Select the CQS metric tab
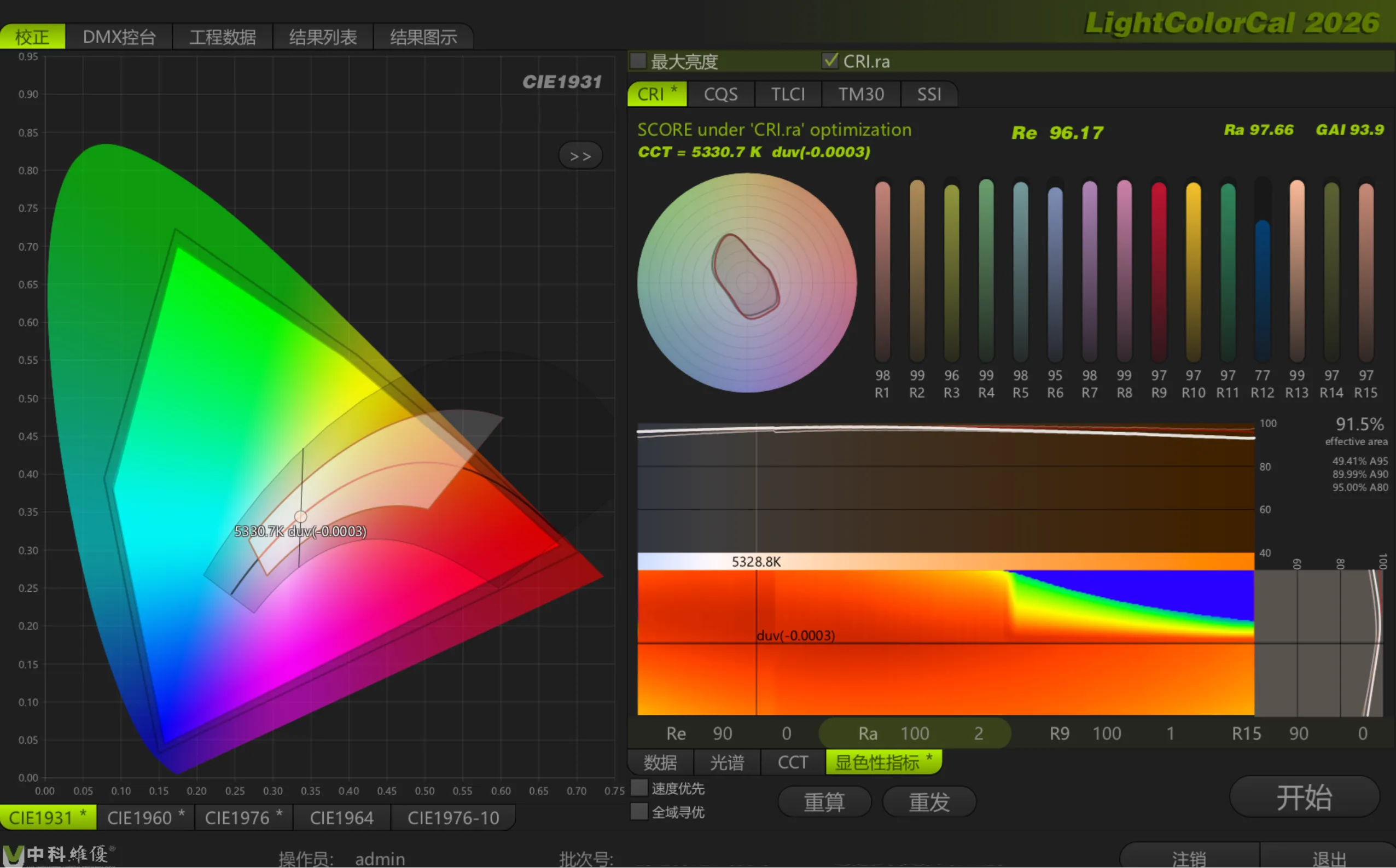Screen dimensions: 1396x868 click(721, 94)
